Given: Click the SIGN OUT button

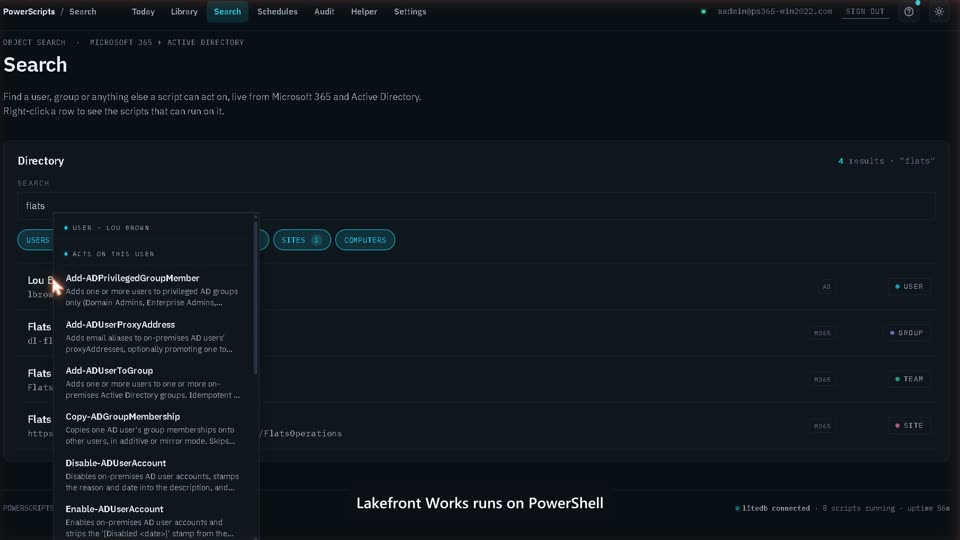Looking at the screenshot, I should point(865,12).
